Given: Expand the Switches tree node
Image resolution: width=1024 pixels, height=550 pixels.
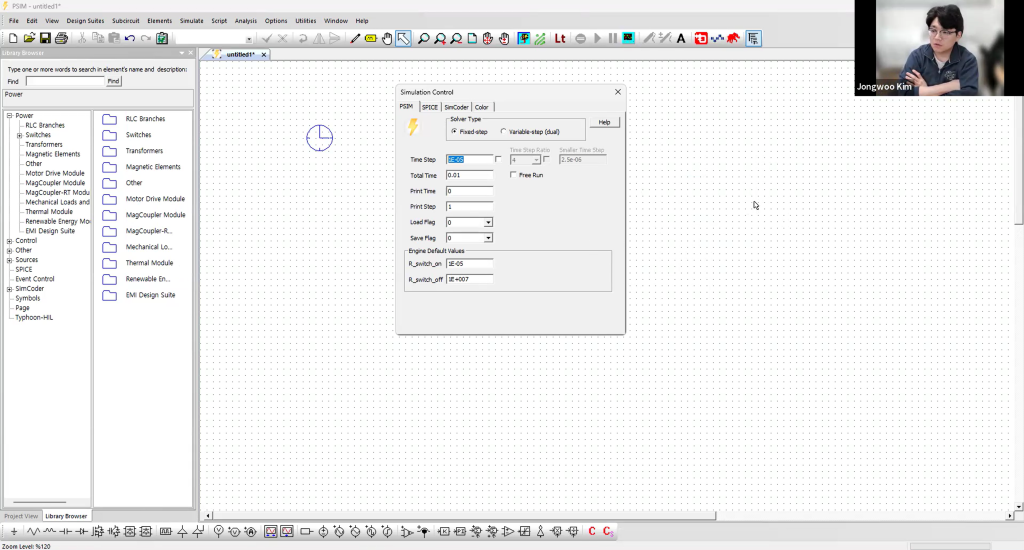Looking at the screenshot, I should point(20,135).
